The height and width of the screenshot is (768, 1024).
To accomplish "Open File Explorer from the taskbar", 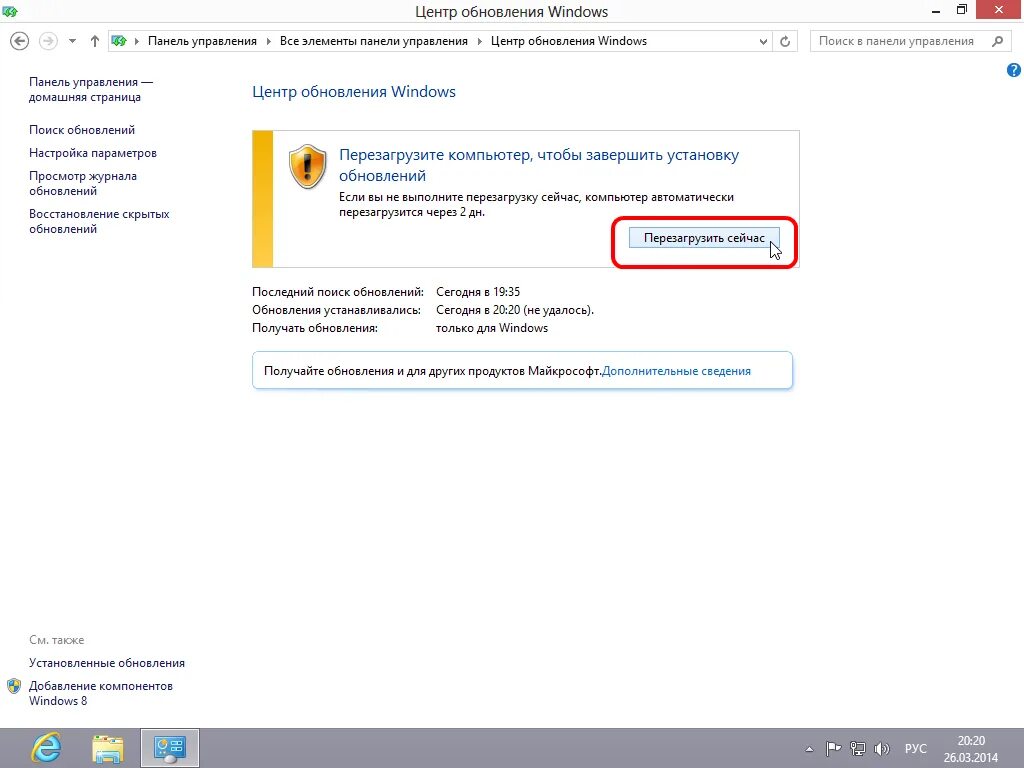I will (108, 748).
